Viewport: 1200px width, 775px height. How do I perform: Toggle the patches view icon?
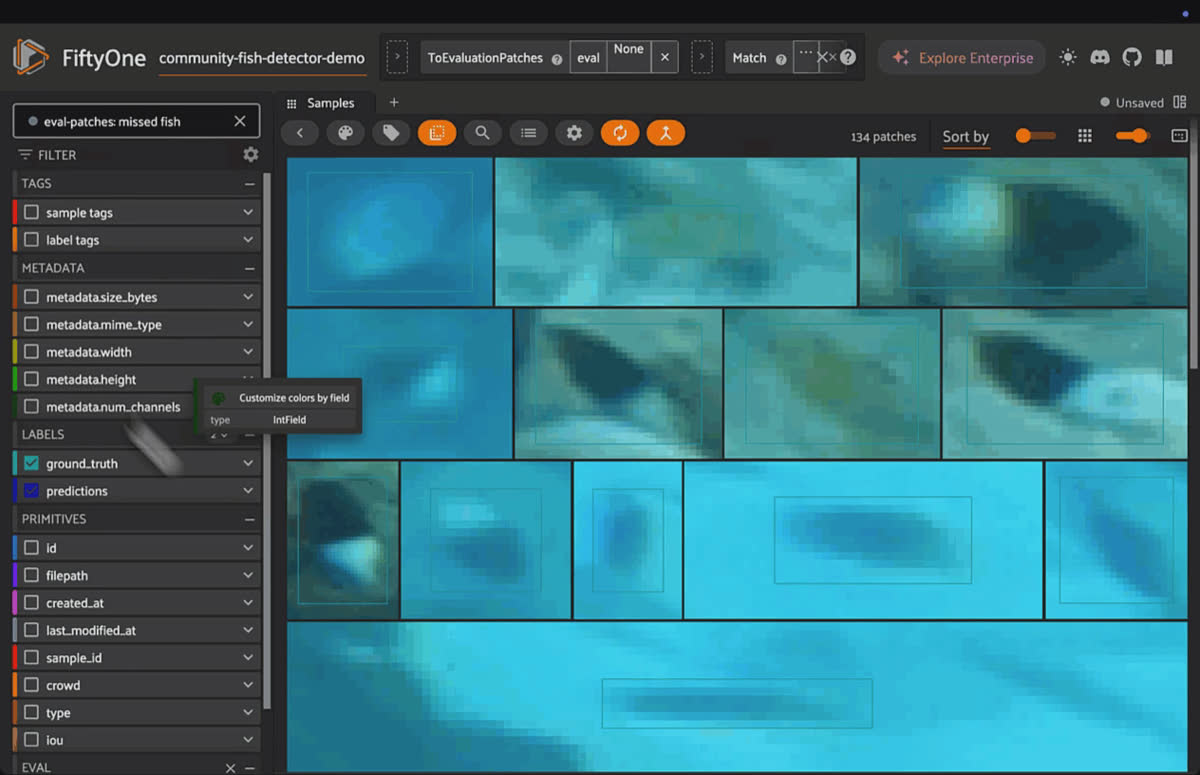[x=437, y=133]
